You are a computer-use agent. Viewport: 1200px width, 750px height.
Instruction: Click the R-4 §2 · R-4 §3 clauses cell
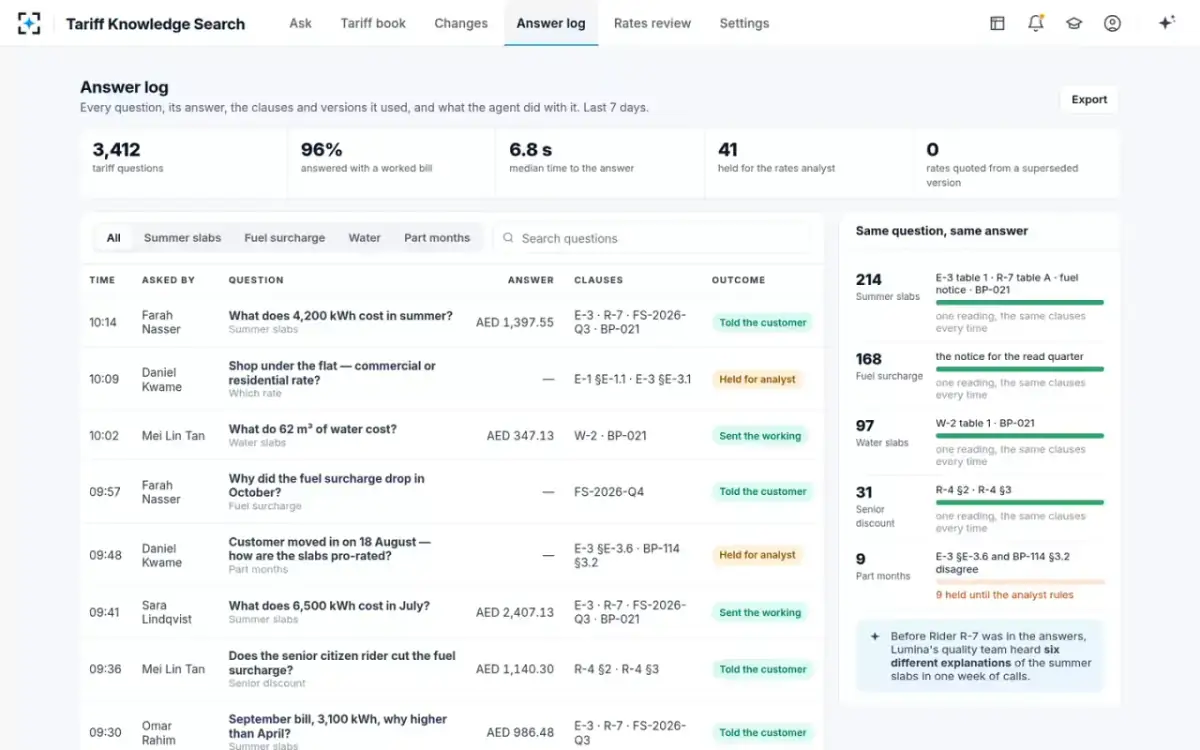pyautogui.click(x=616, y=669)
